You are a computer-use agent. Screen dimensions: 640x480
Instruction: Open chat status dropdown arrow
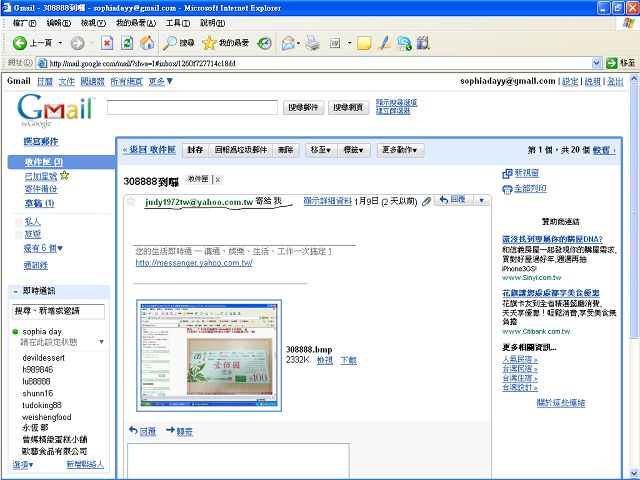point(101,342)
